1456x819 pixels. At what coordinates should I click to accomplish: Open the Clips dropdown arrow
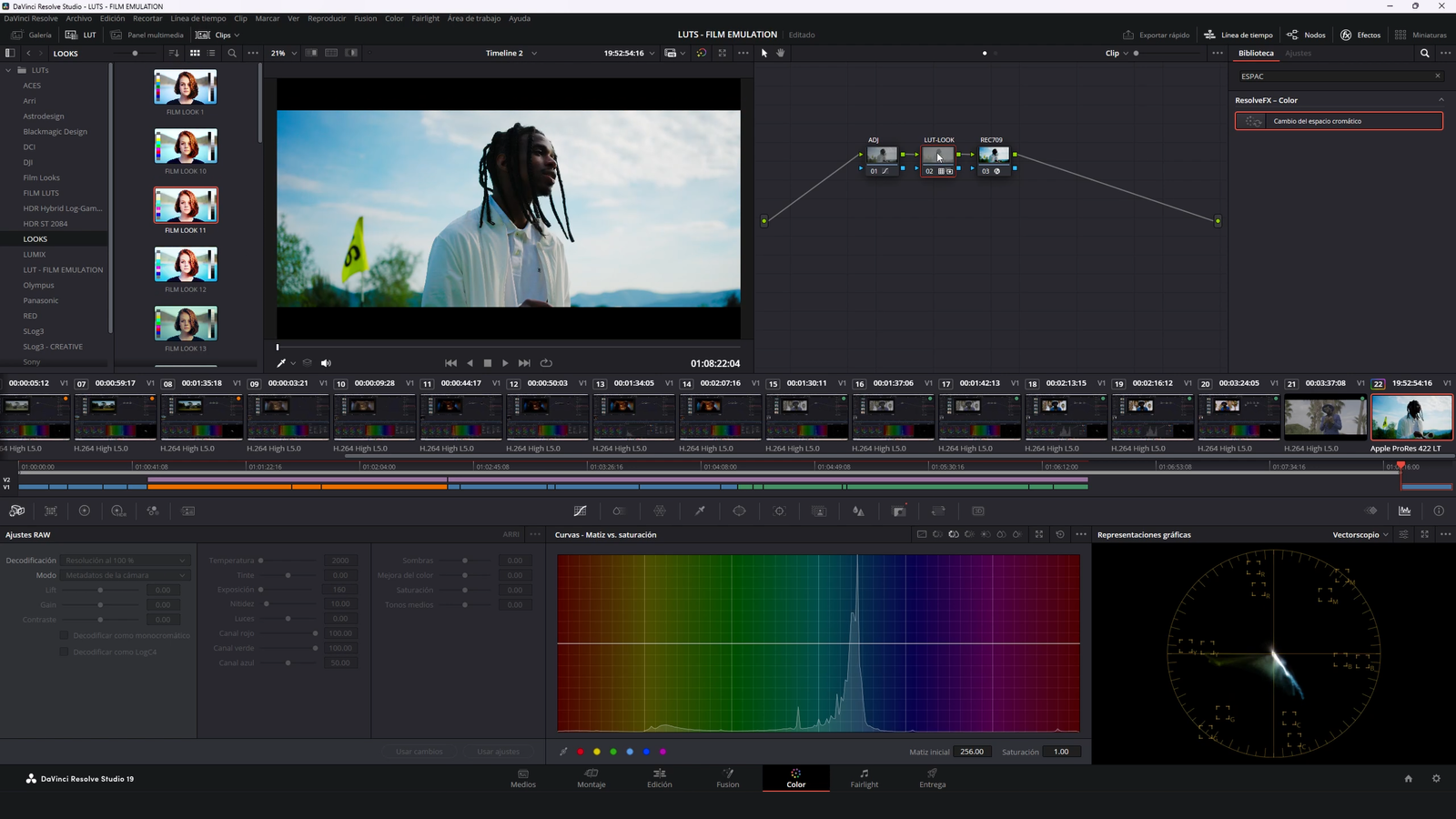[237, 35]
